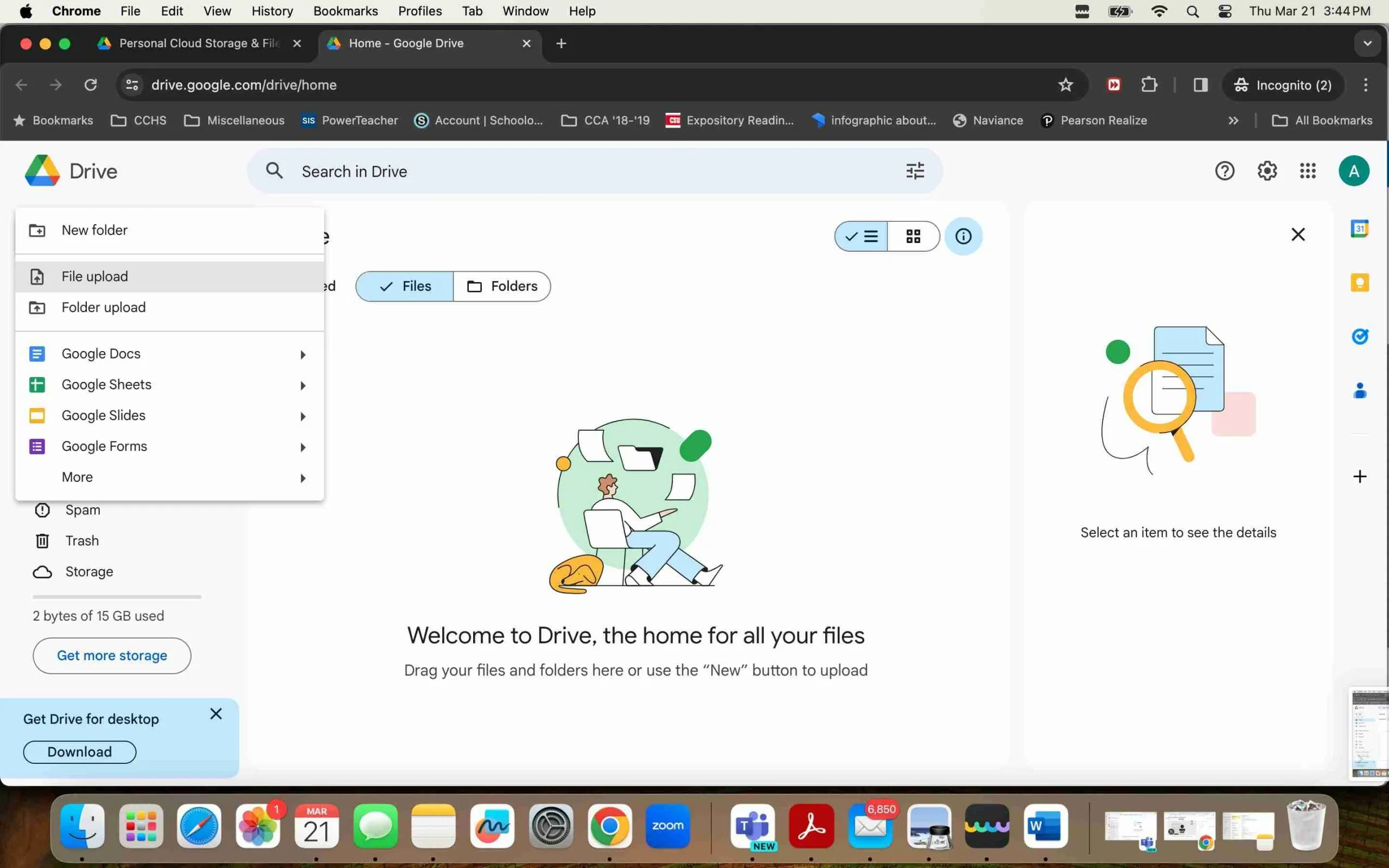This screenshot has width=1389, height=868.
Task: Close the details panel
Action: point(1298,234)
